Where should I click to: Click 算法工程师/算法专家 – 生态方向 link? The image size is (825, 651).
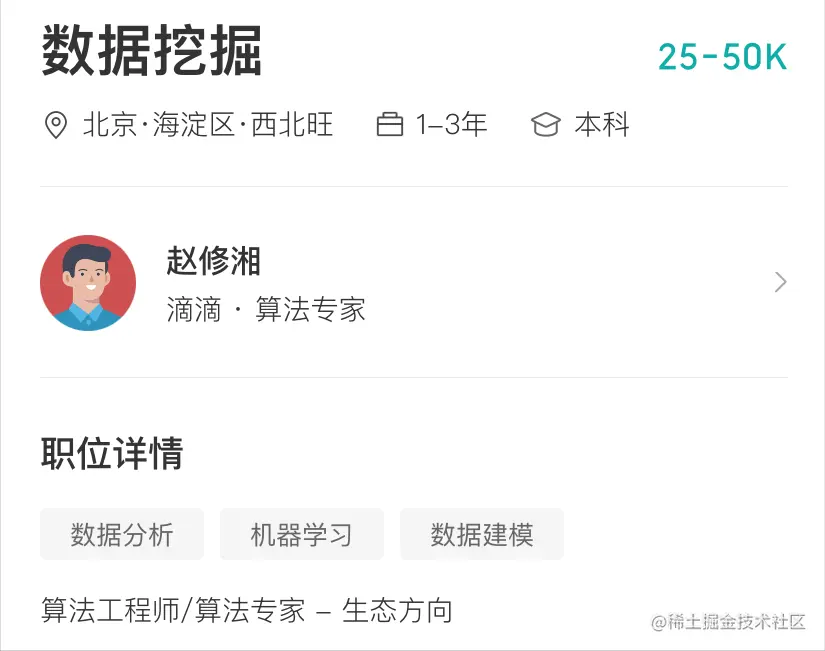(246, 608)
